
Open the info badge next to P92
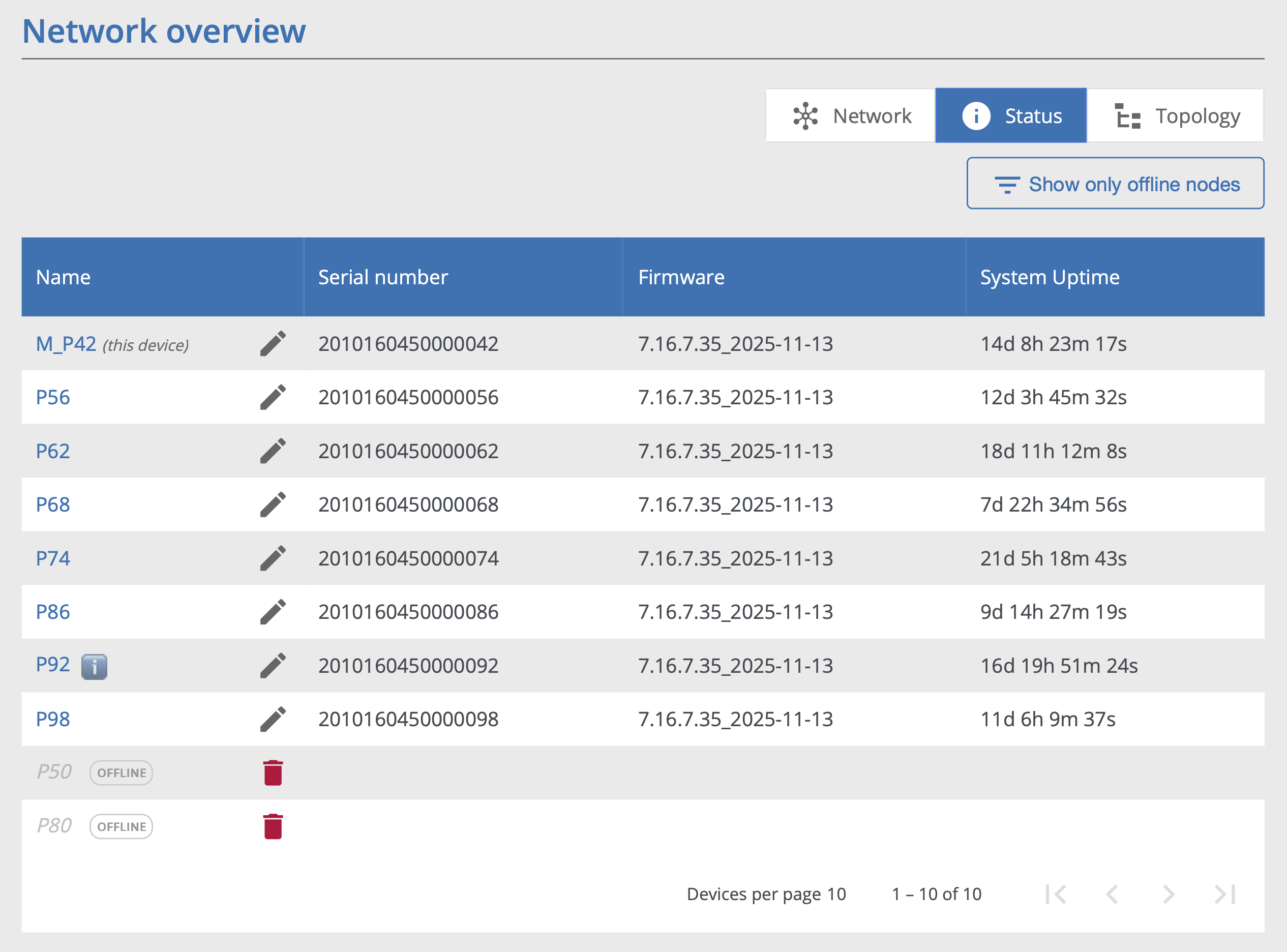(95, 667)
